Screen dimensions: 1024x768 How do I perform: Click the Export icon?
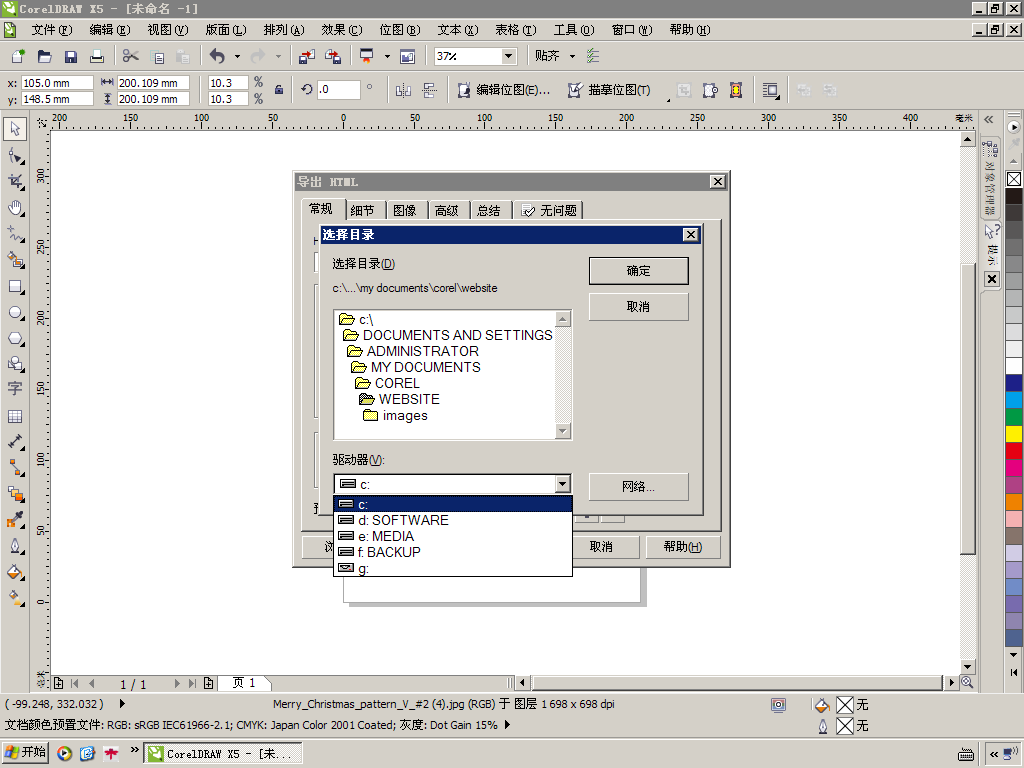point(332,56)
